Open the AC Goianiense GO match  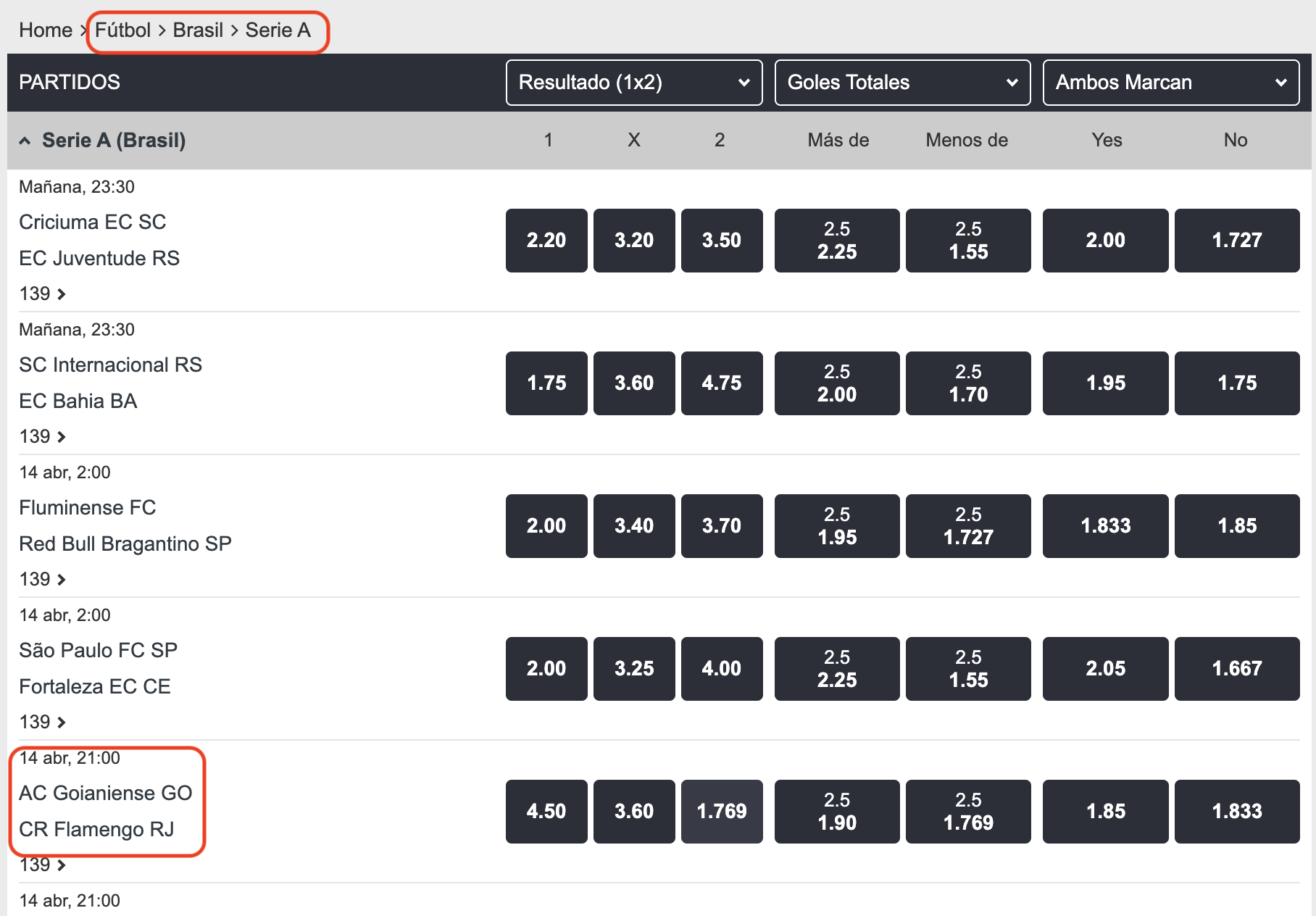click(106, 794)
